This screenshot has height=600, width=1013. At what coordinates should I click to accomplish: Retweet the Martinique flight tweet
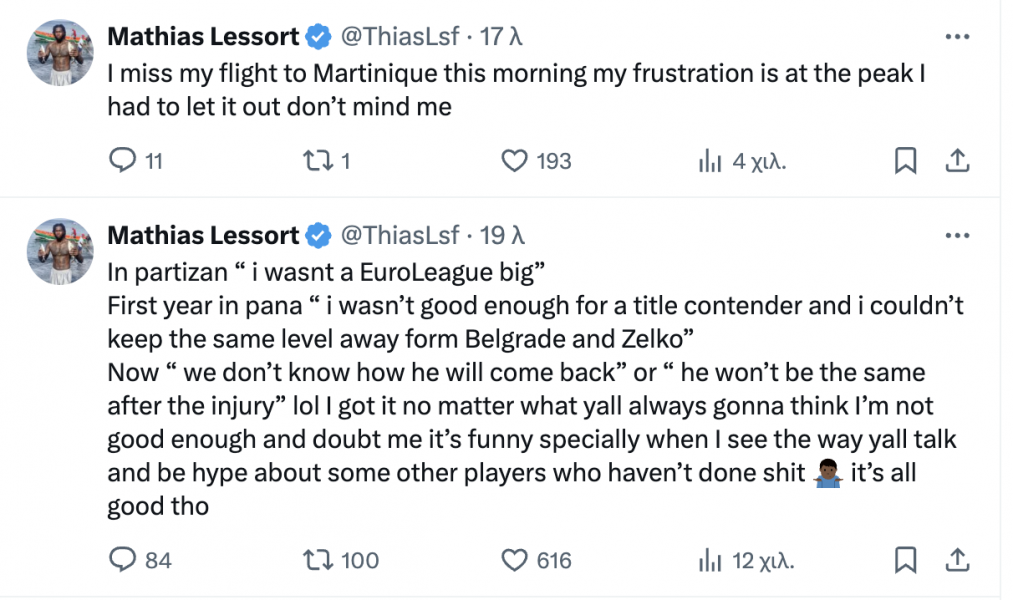[319, 161]
